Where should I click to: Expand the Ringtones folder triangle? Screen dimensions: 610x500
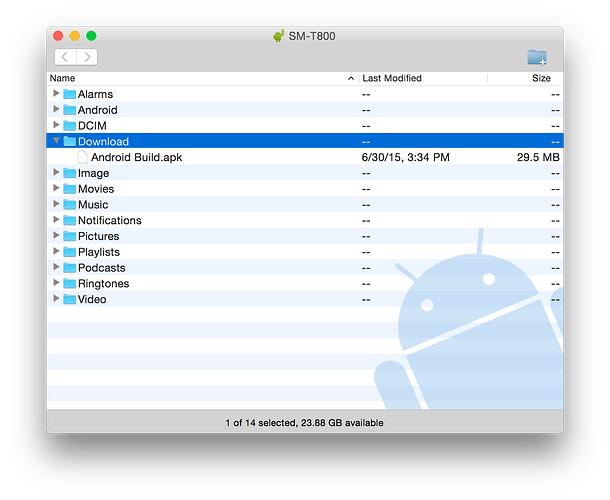click(56, 282)
